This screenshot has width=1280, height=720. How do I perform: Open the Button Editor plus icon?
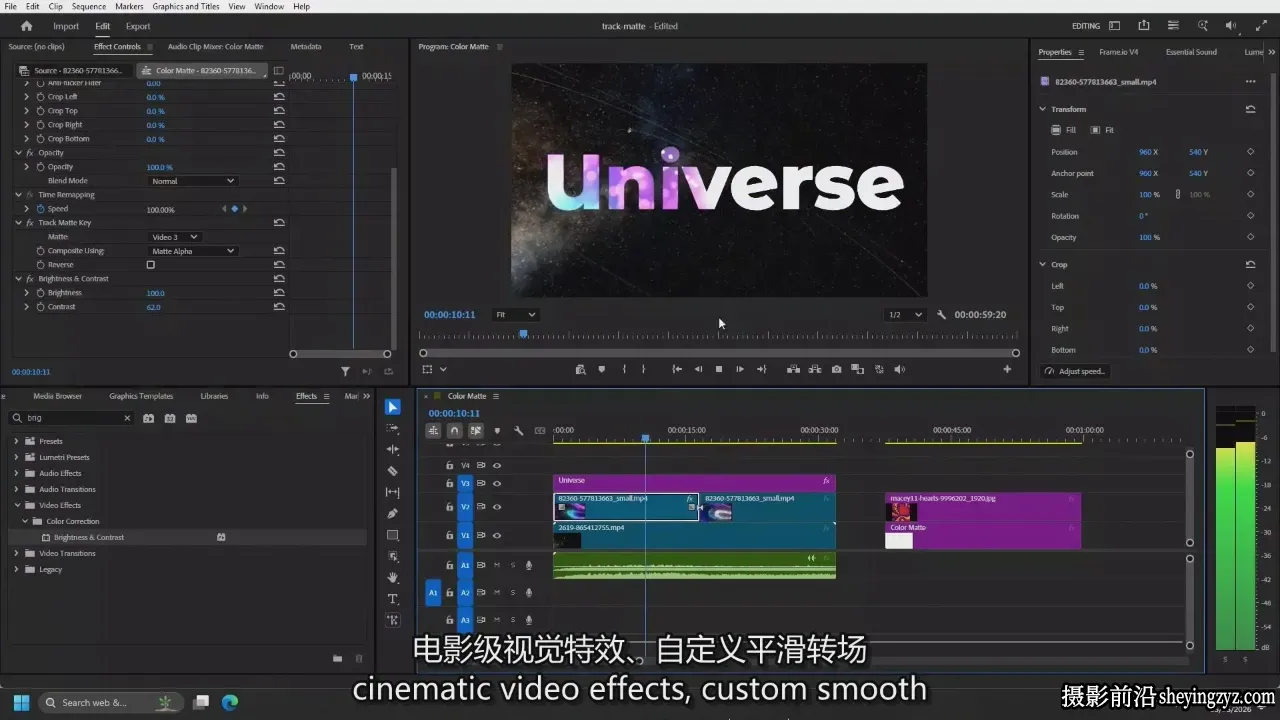click(x=1007, y=369)
